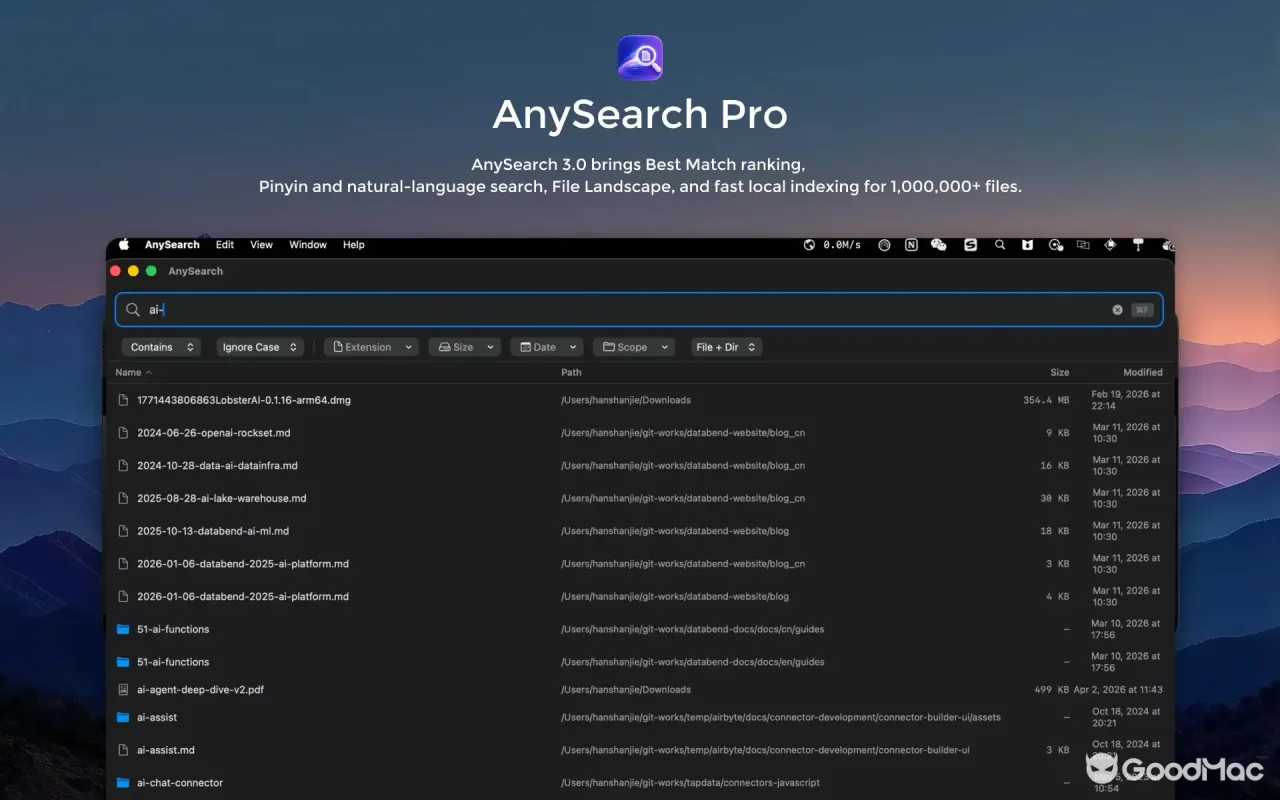Click the screen mirroring displays icon
The height and width of the screenshot is (800, 1280).
coord(1082,245)
